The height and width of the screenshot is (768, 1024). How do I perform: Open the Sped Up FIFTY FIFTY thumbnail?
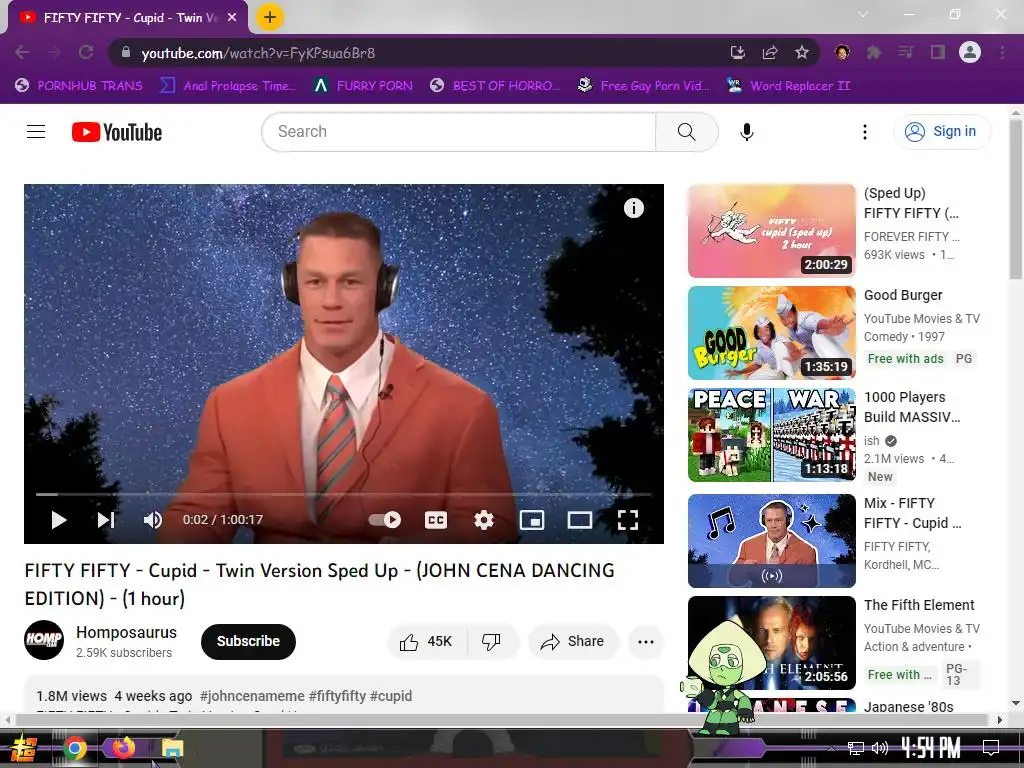tap(771, 231)
